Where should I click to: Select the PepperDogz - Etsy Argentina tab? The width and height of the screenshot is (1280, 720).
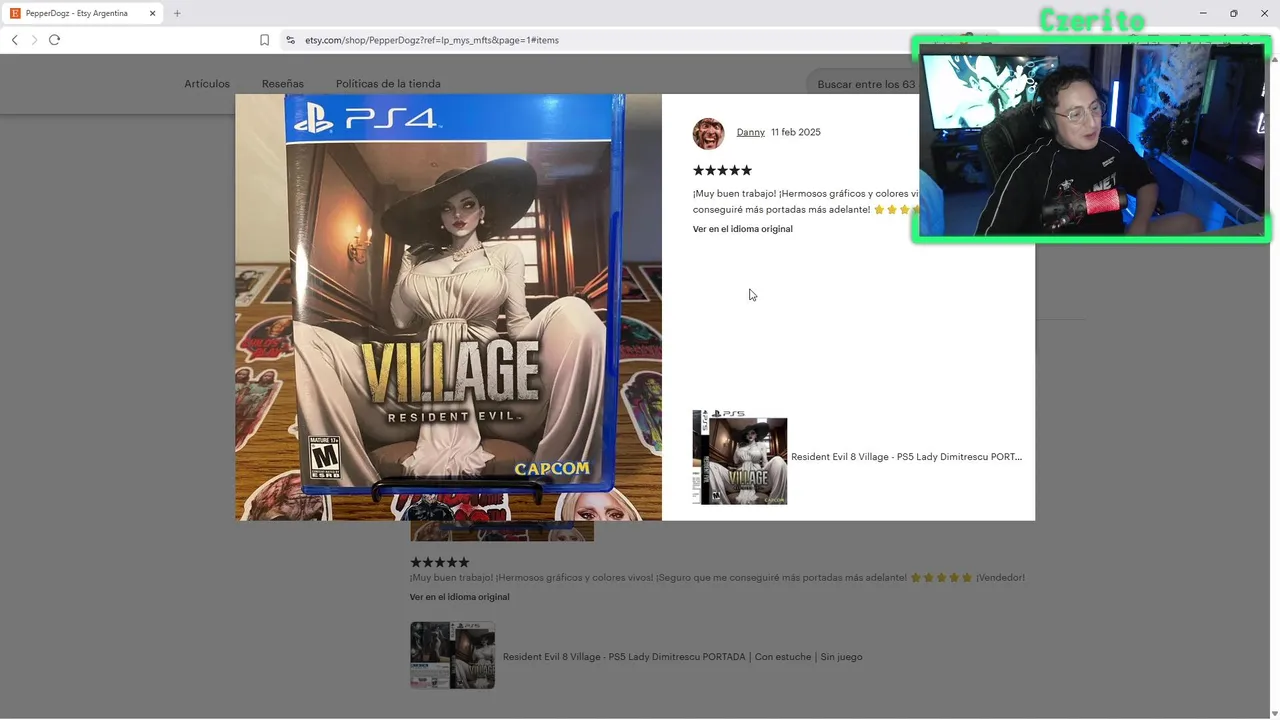(84, 13)
